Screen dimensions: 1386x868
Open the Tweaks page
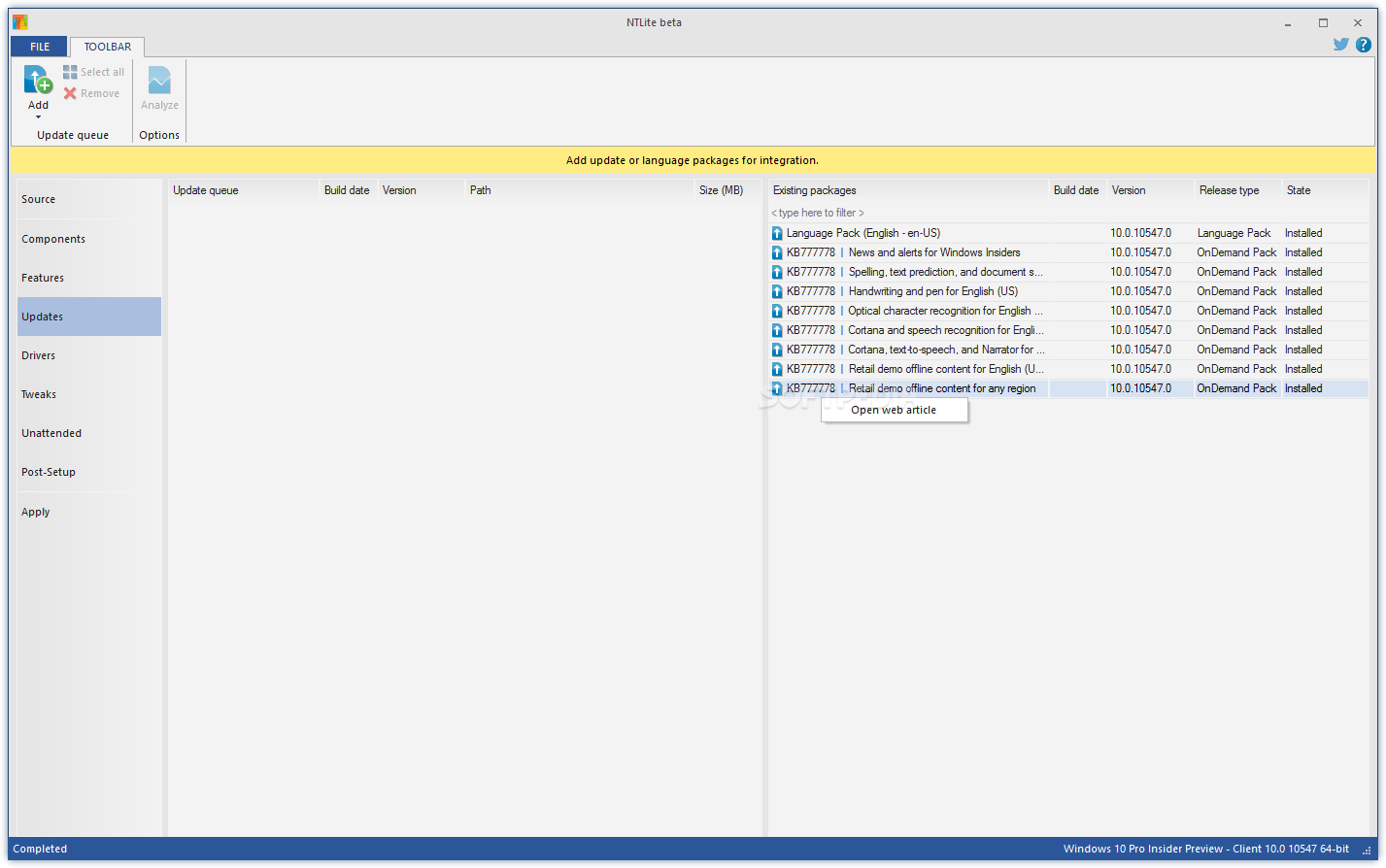(x=89, y=394)
